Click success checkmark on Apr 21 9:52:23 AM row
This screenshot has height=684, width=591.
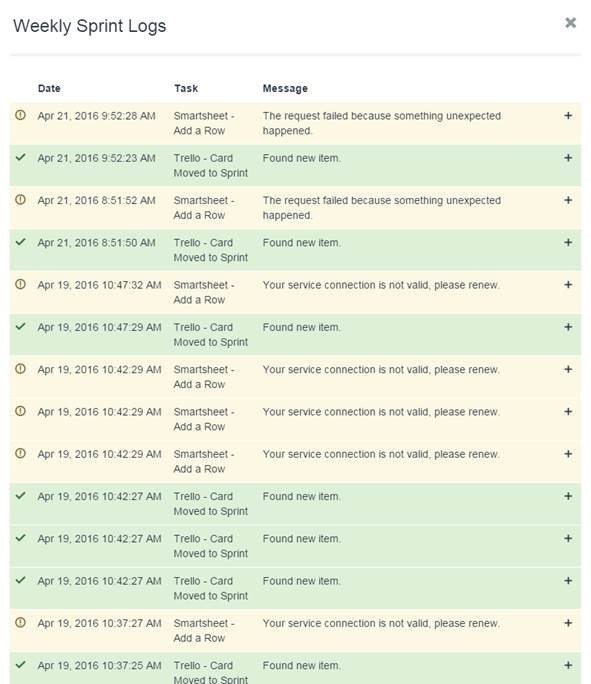[20, 157]
